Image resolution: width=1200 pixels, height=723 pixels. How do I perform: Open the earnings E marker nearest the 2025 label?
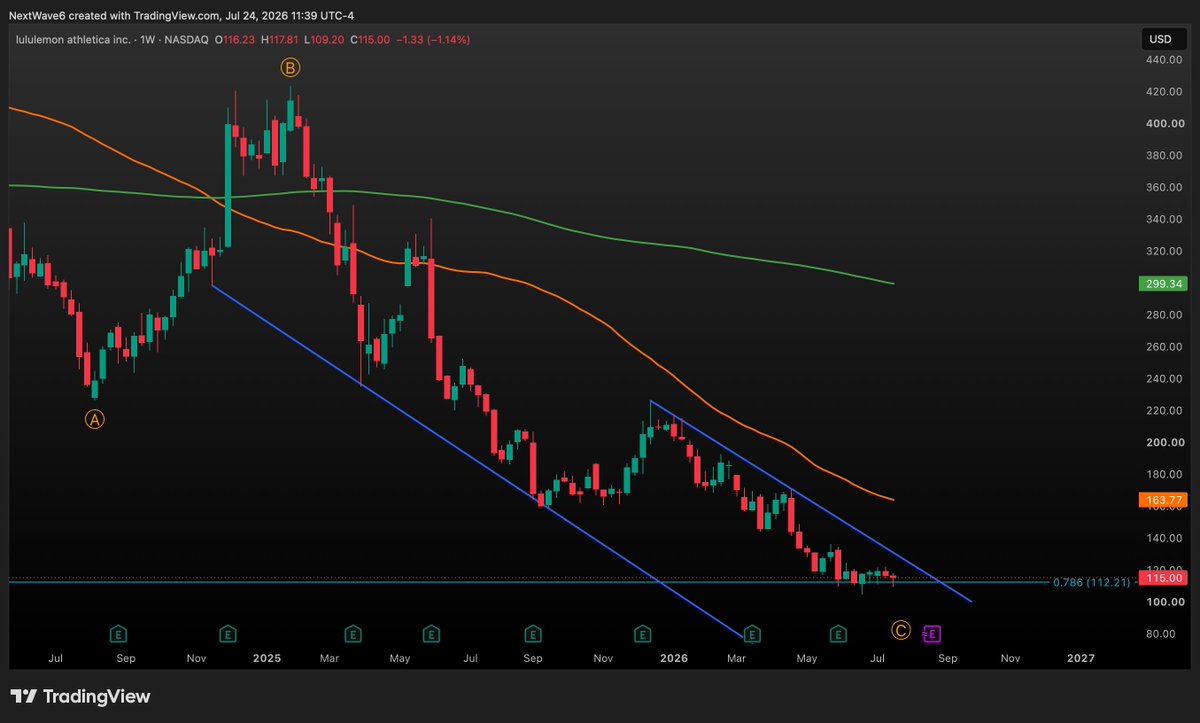(x=228, y=633)
